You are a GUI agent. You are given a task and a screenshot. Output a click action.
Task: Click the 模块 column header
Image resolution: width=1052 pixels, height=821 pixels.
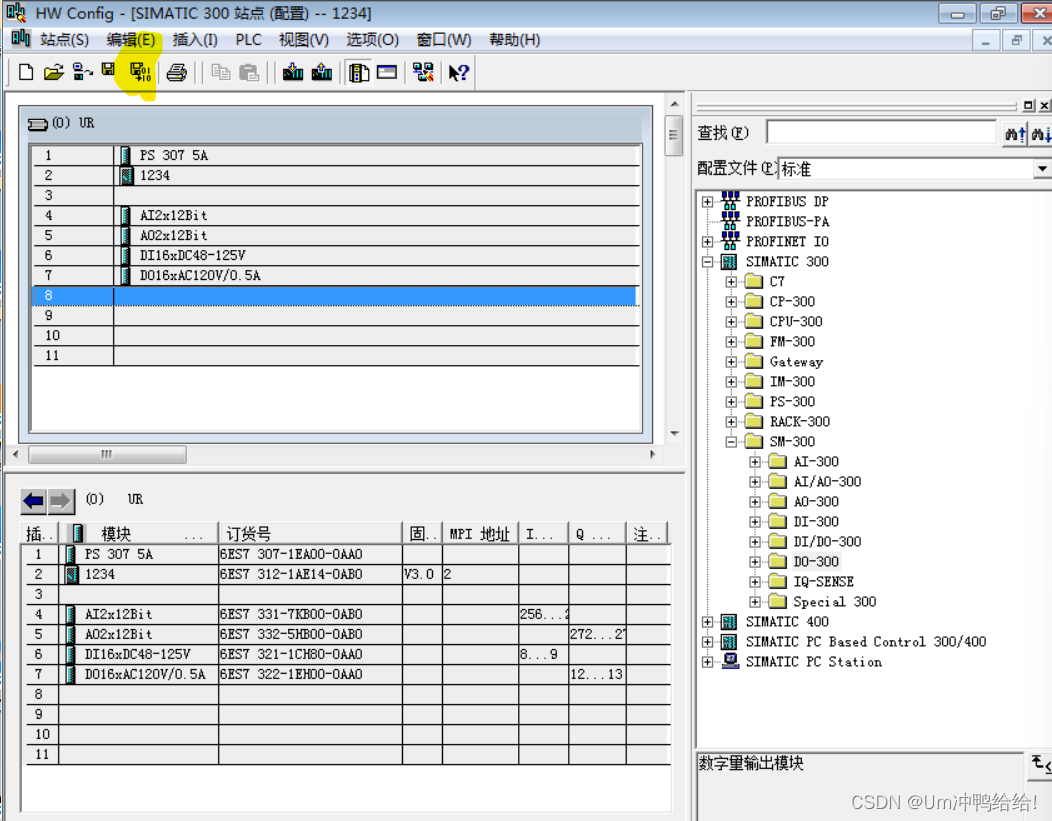(x=139, y=534)
